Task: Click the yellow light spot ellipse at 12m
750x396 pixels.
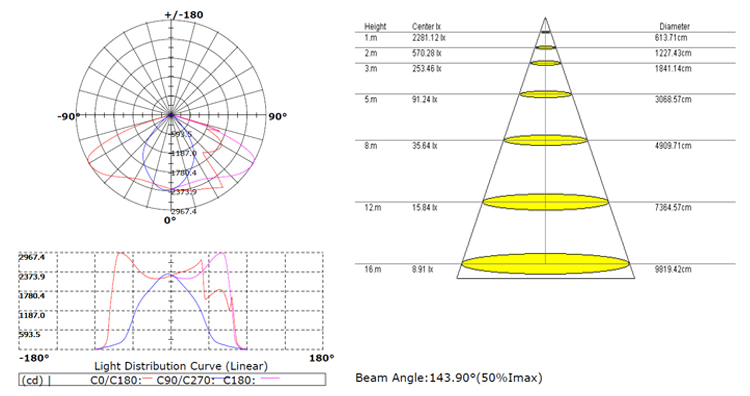Action: pos(546,202)
